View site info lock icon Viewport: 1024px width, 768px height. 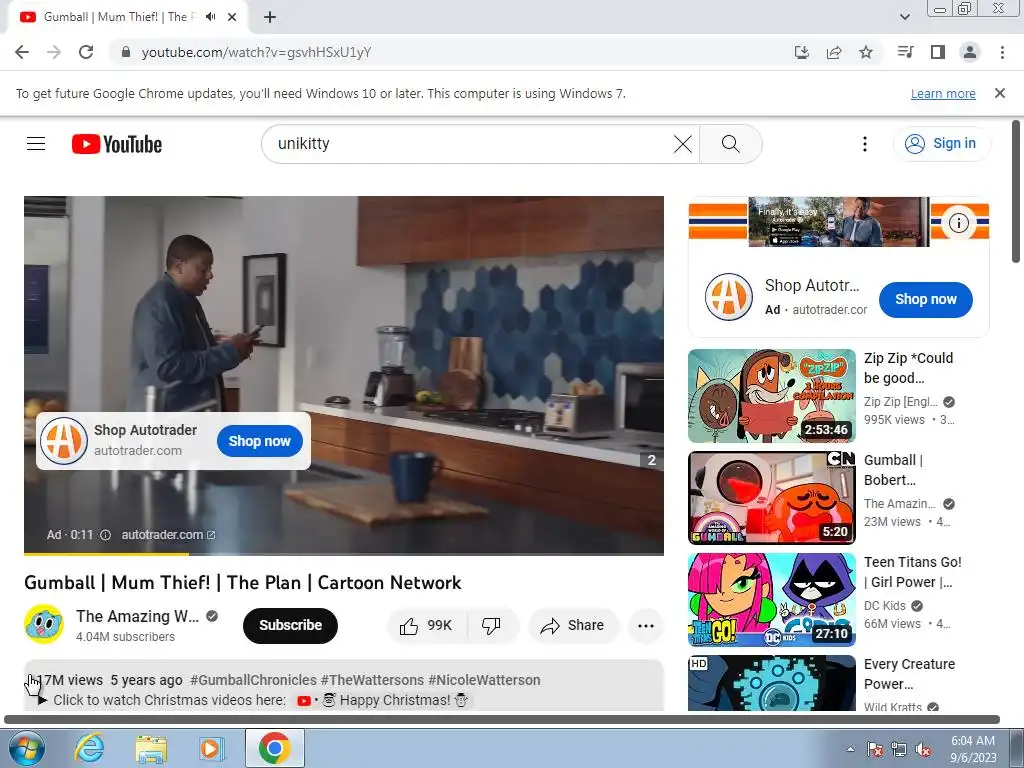point(126,52)
